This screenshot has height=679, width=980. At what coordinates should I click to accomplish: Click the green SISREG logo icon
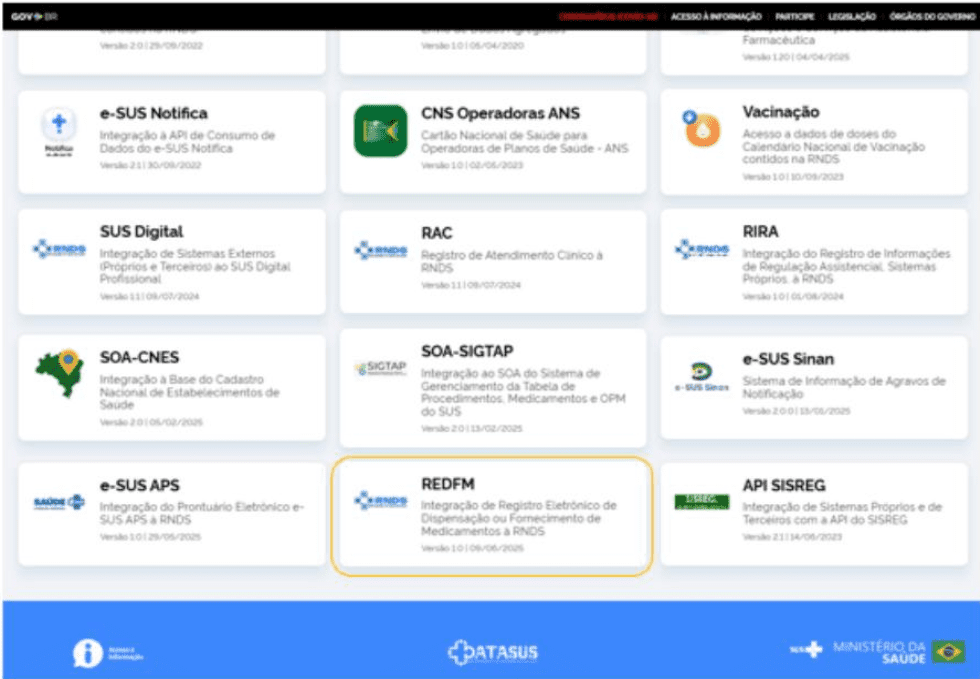[702, 501]
